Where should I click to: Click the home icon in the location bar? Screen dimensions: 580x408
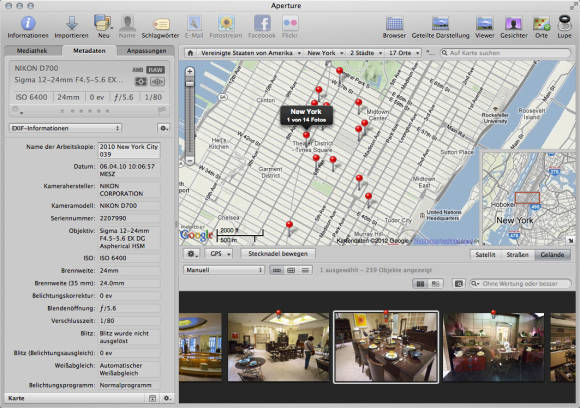(190, 53)
